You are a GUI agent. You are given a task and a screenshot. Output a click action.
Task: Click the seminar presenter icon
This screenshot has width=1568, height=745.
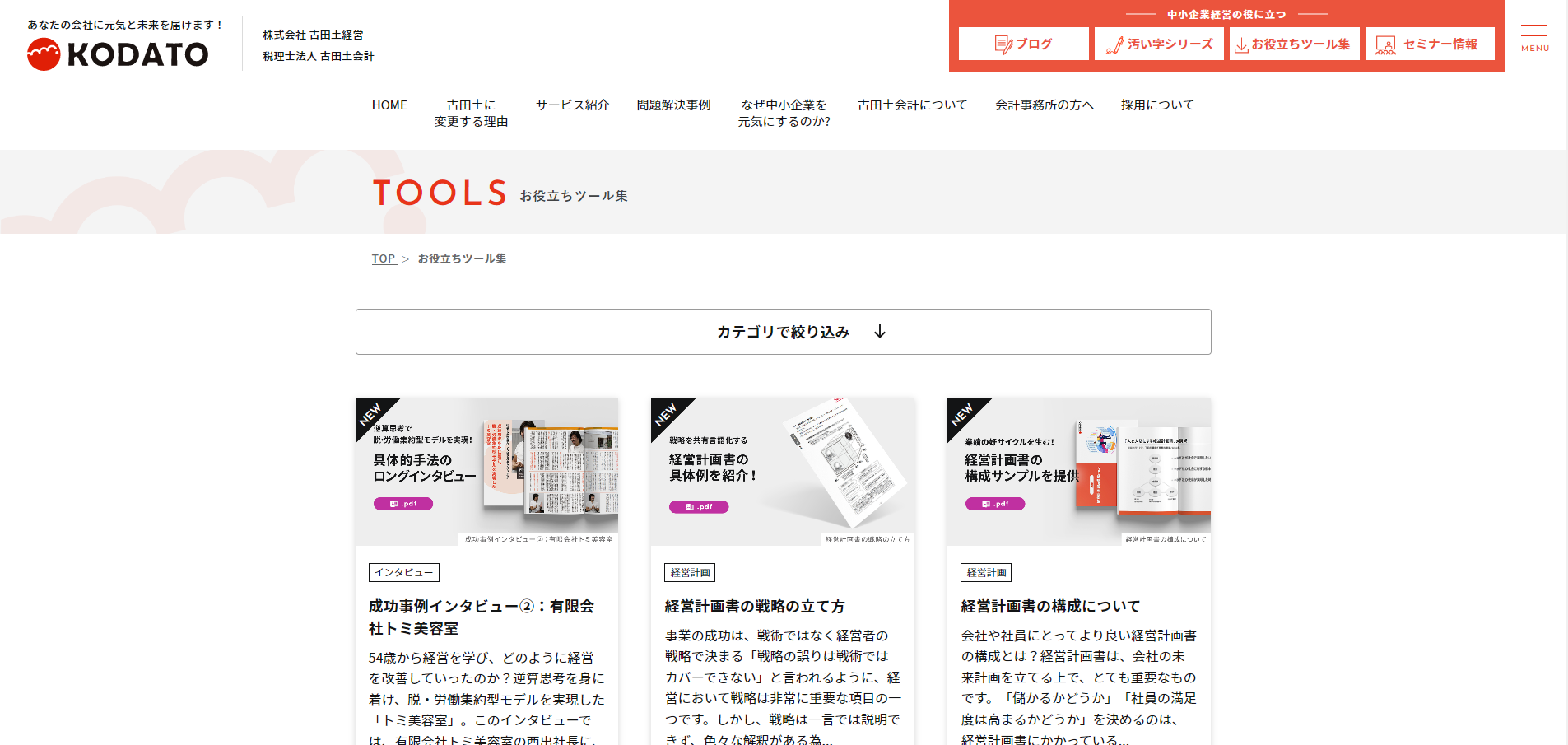click(1386, 44)
